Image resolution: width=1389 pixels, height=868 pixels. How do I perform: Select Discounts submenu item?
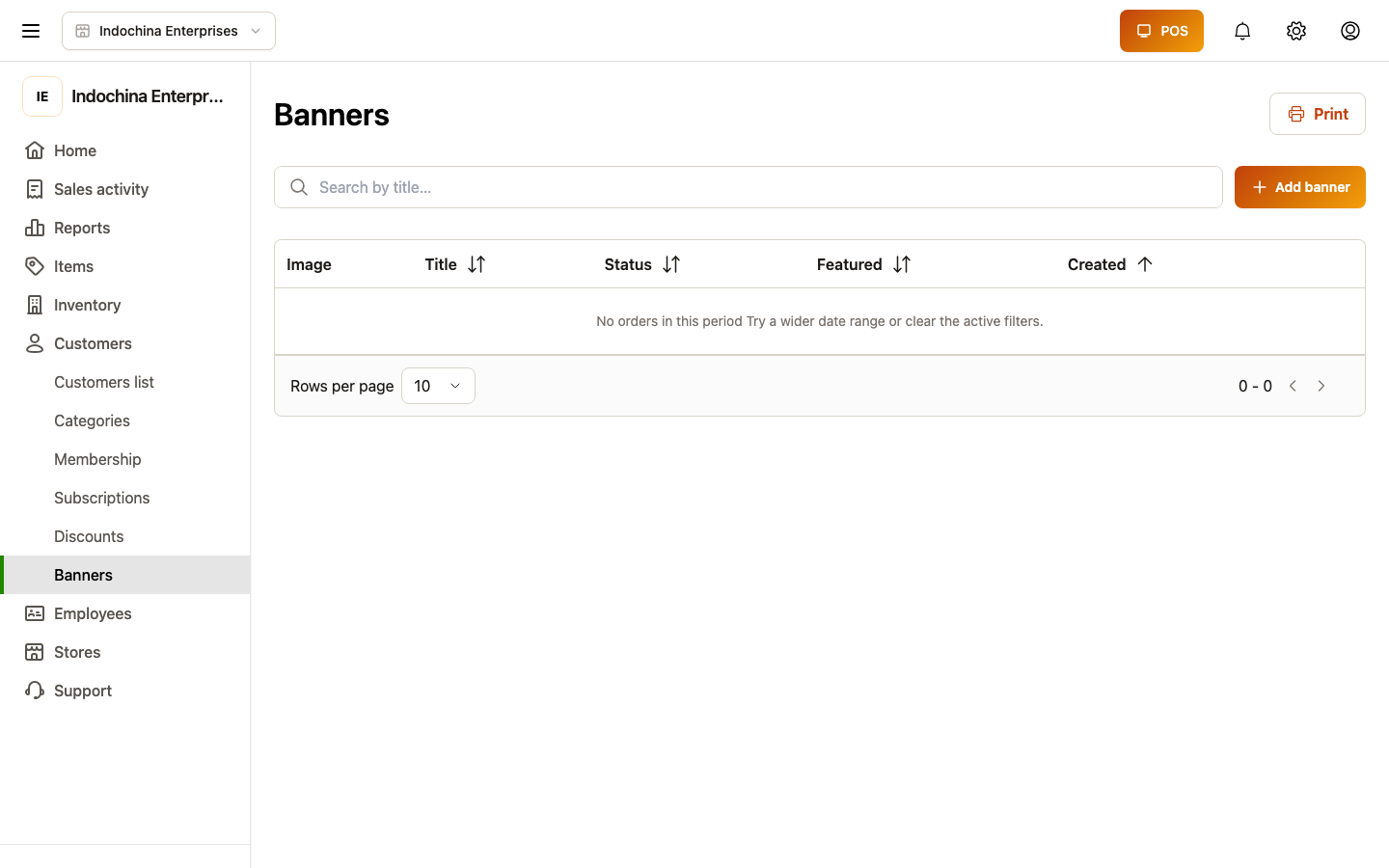tap(125, 536)
